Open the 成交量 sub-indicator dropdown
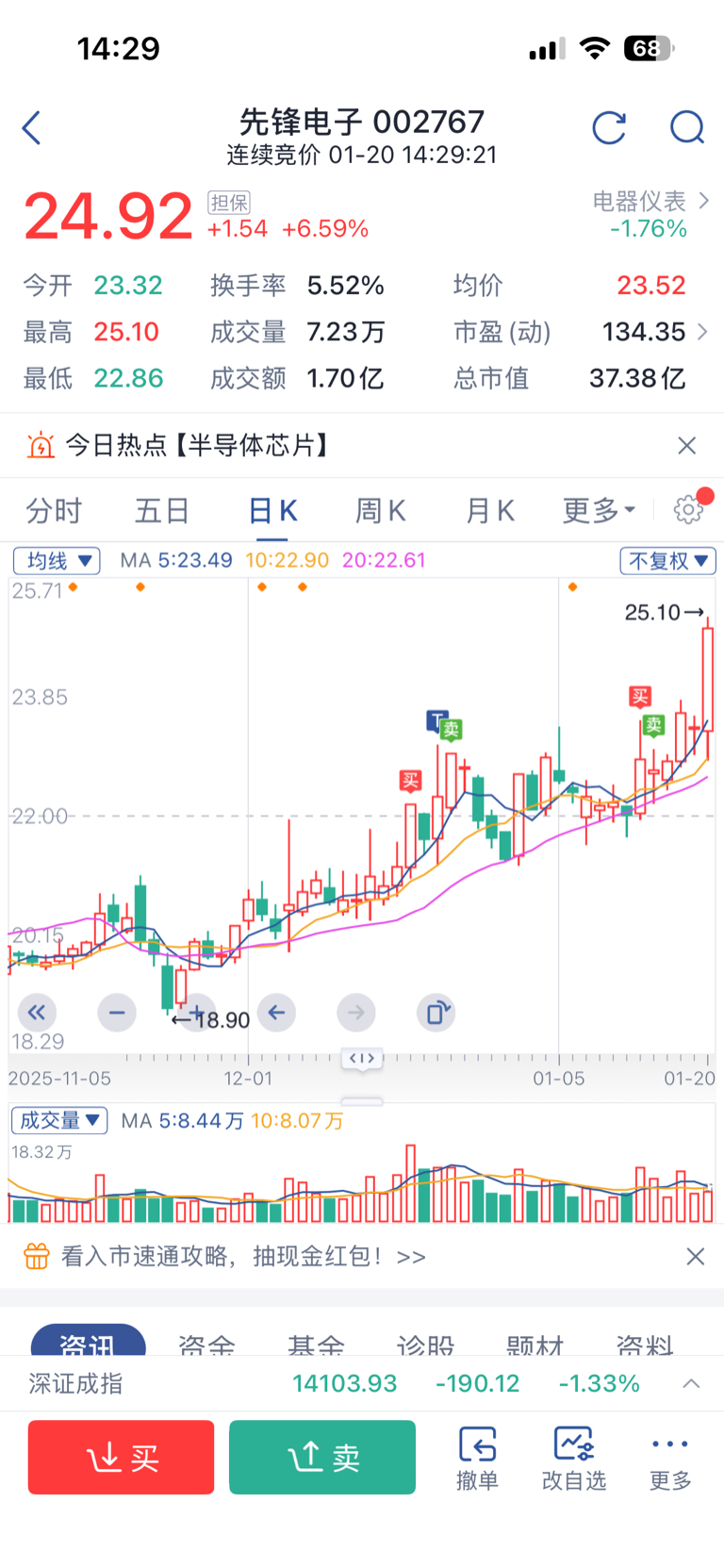724x1568 pixels. pos(59,1120)
